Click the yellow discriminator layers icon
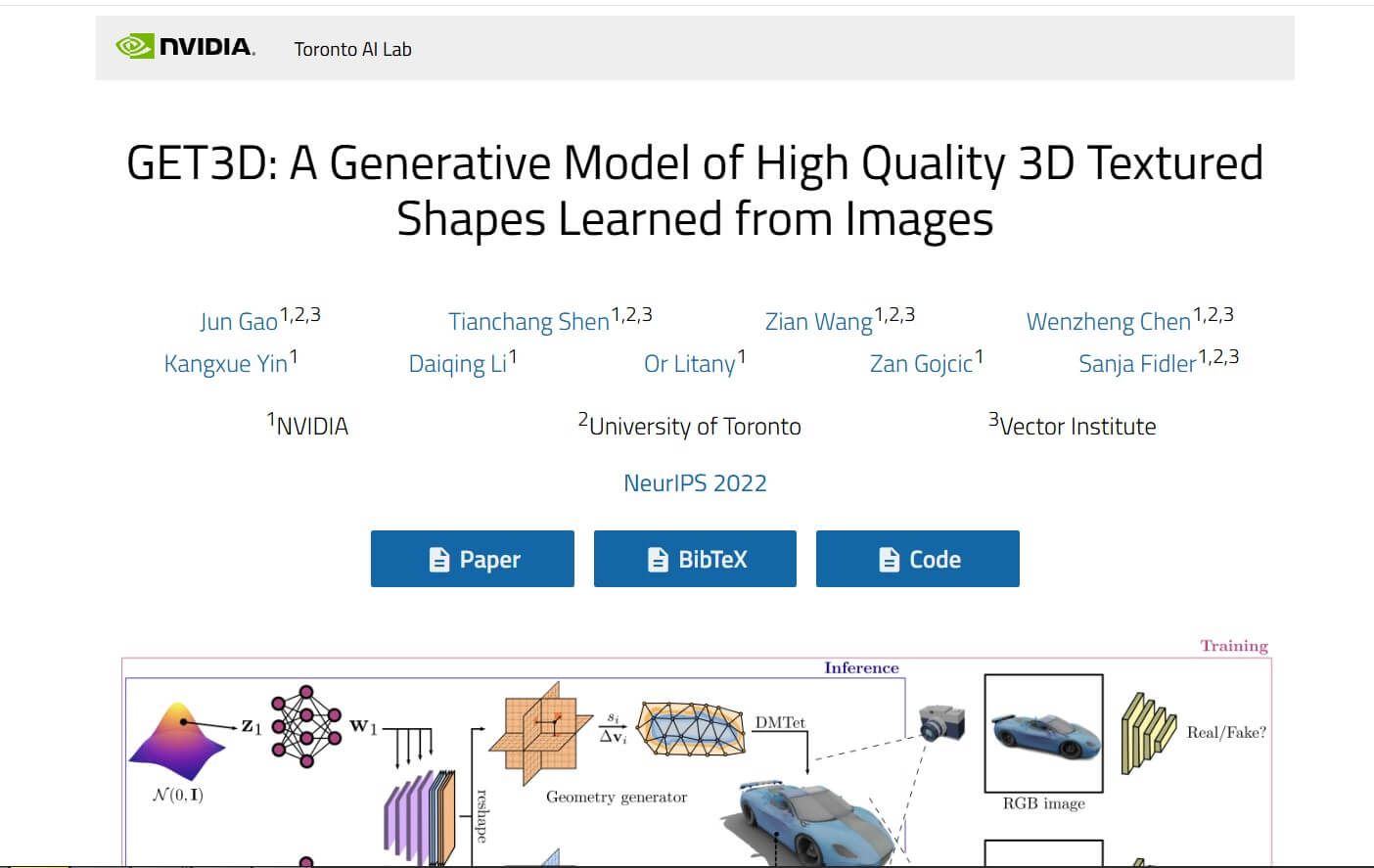This screenshot has height=868, width=1374. pos(1148,733)
